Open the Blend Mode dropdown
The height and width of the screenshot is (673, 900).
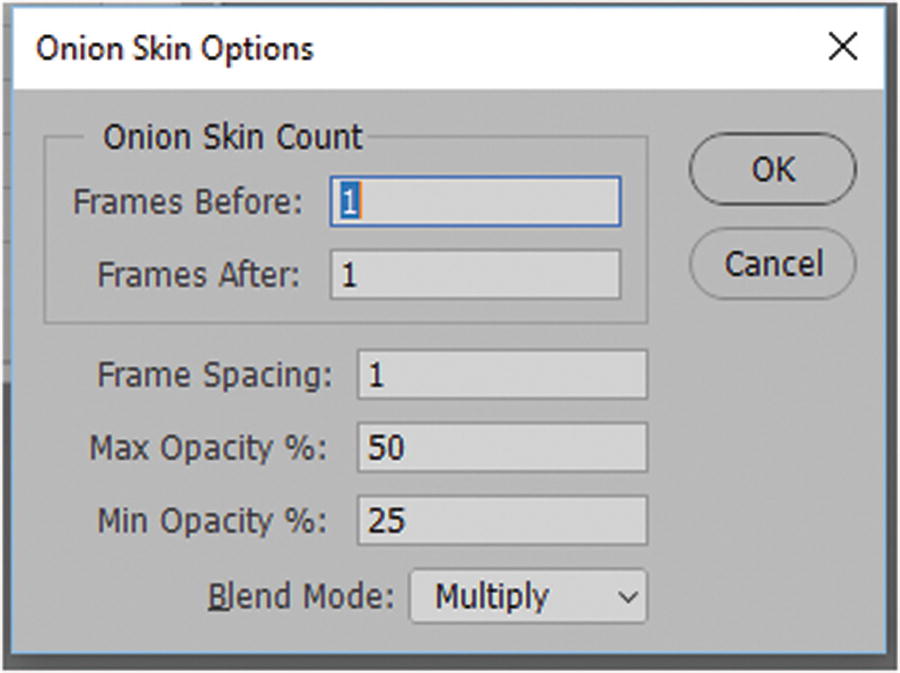point(528,597)
